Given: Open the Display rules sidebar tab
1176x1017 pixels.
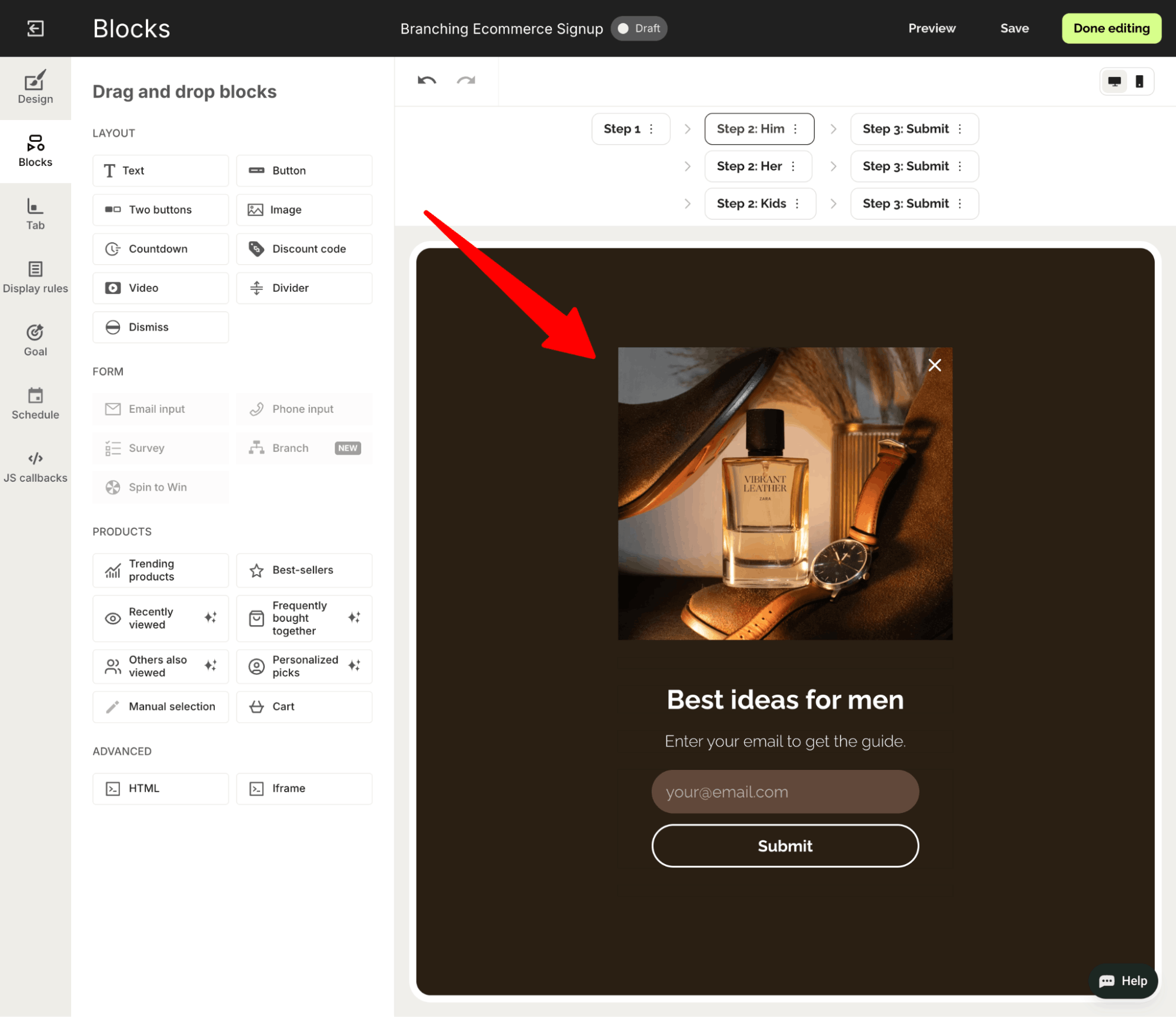Looking at the screenshot, I should 35,277.
